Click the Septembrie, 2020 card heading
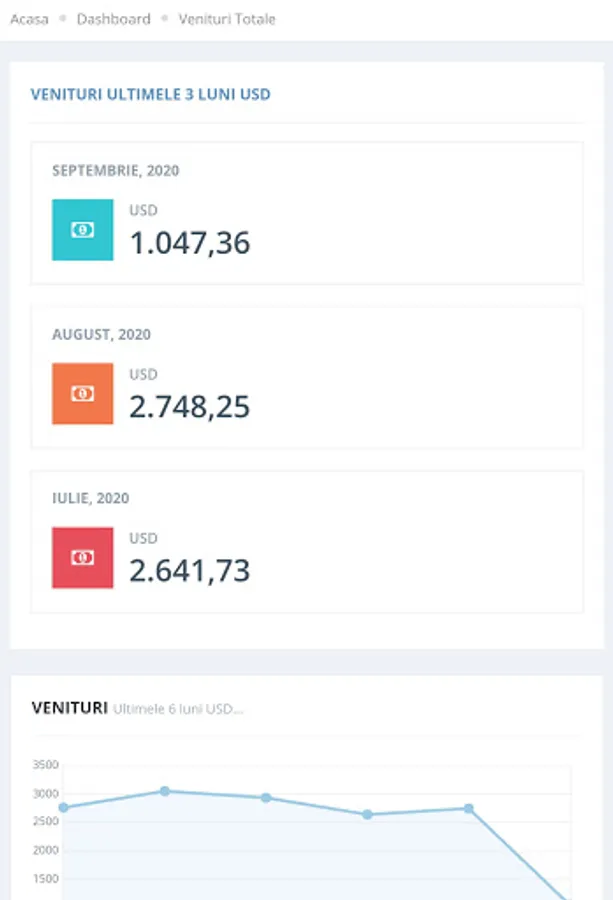The width and height of the screenshot is (613, 900). (116, 171)
